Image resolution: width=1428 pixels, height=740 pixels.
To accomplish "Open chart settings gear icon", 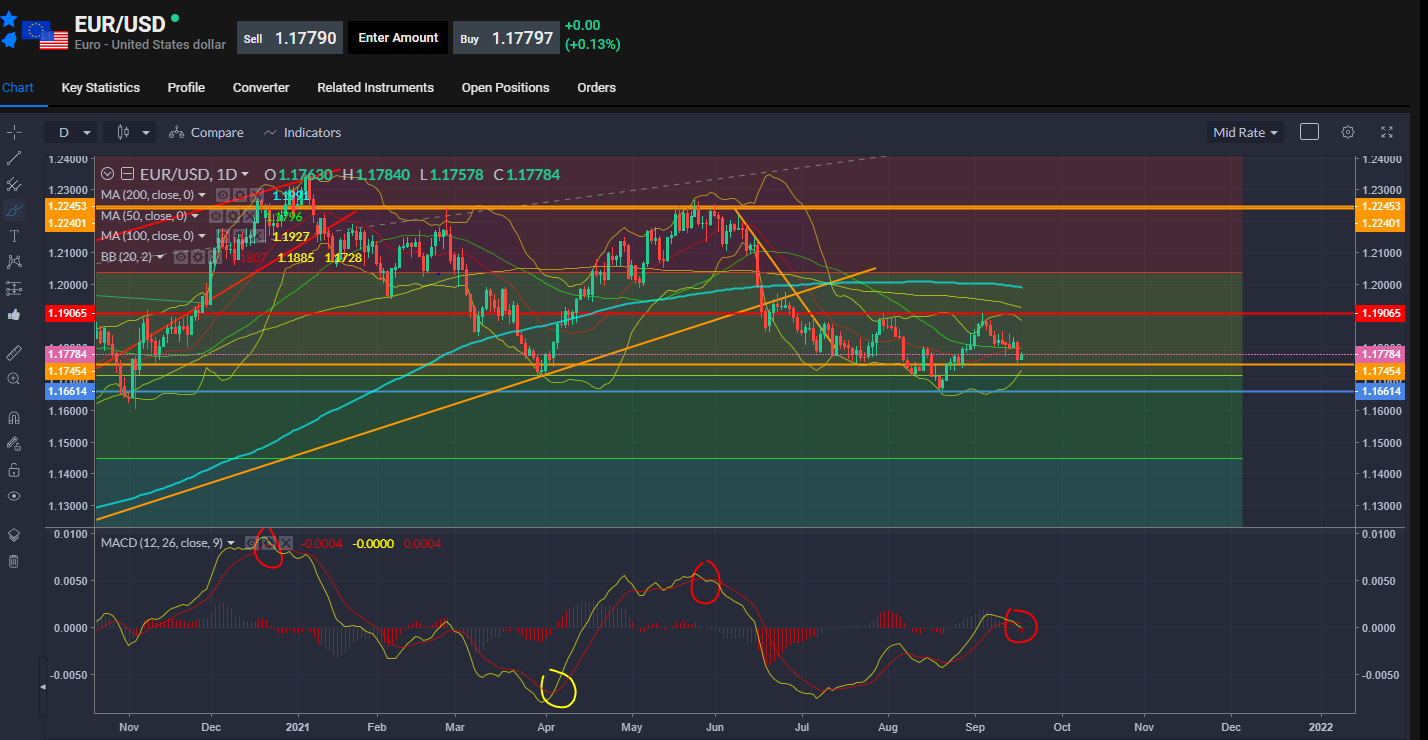I will pyautogui.click(x=1348, y=132).
